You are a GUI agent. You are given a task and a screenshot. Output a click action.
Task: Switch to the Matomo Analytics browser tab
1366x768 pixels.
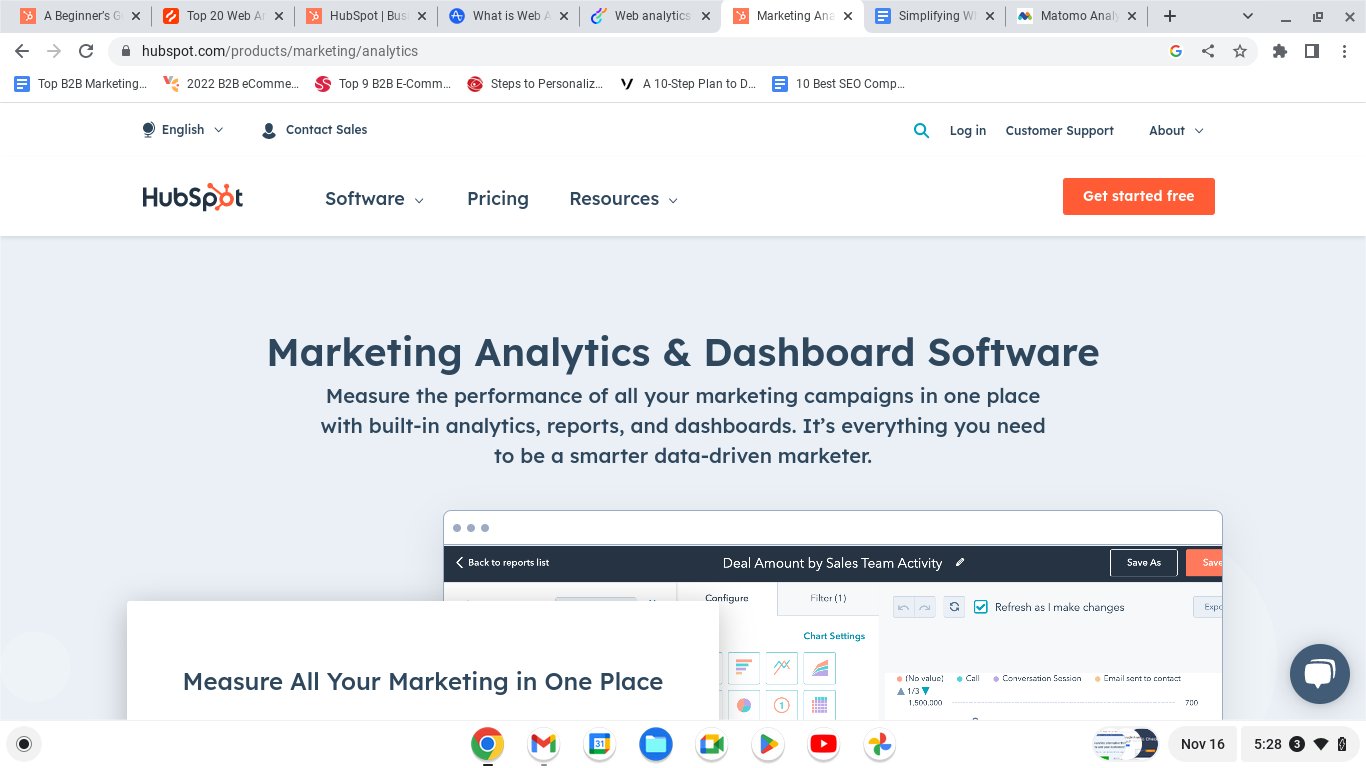[1075, 15]
